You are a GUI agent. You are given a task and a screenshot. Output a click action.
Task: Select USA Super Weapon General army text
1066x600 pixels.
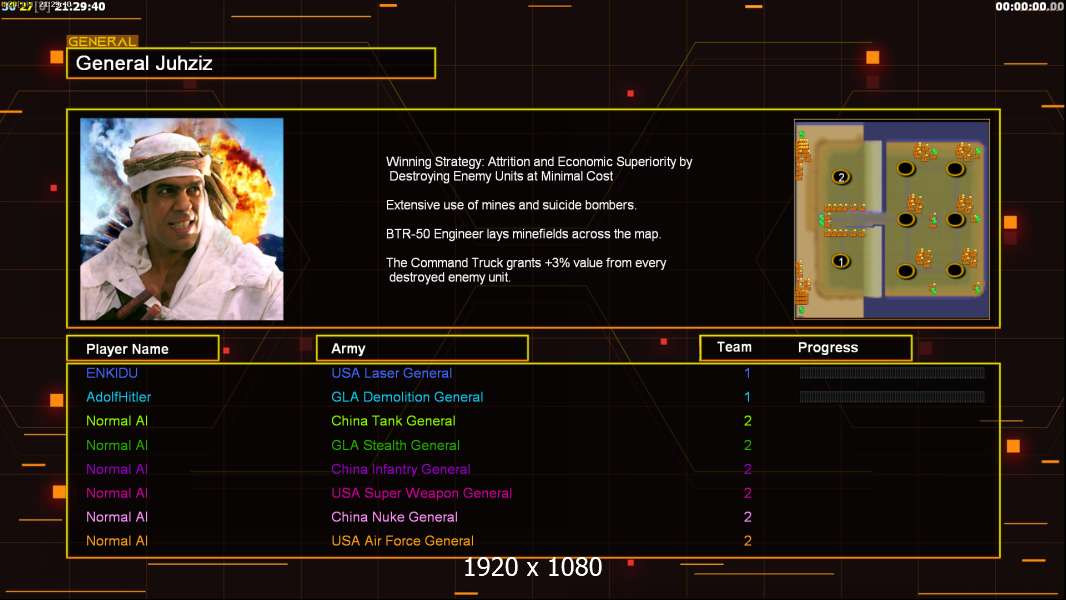point(422,493)
